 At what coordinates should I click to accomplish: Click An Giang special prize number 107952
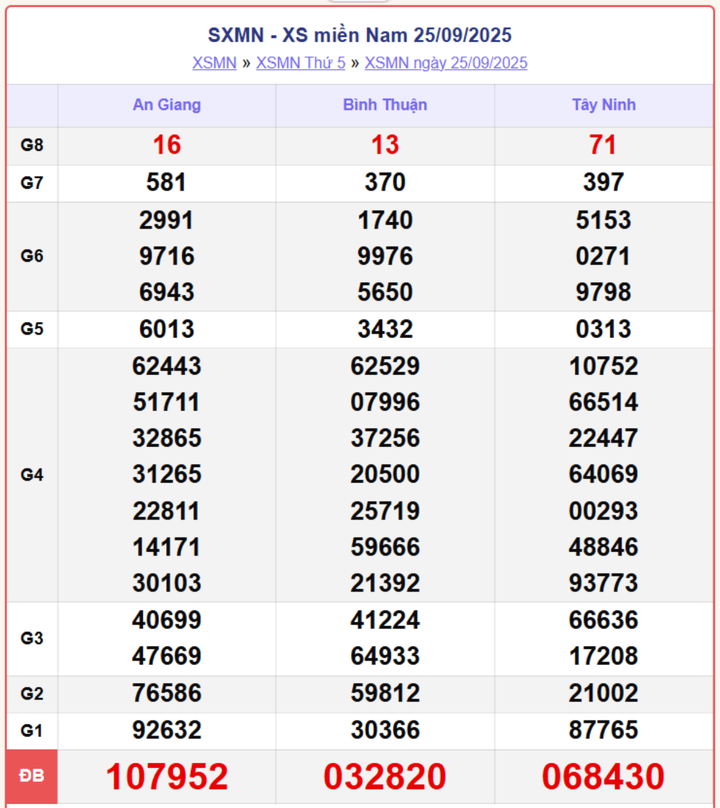167,777
